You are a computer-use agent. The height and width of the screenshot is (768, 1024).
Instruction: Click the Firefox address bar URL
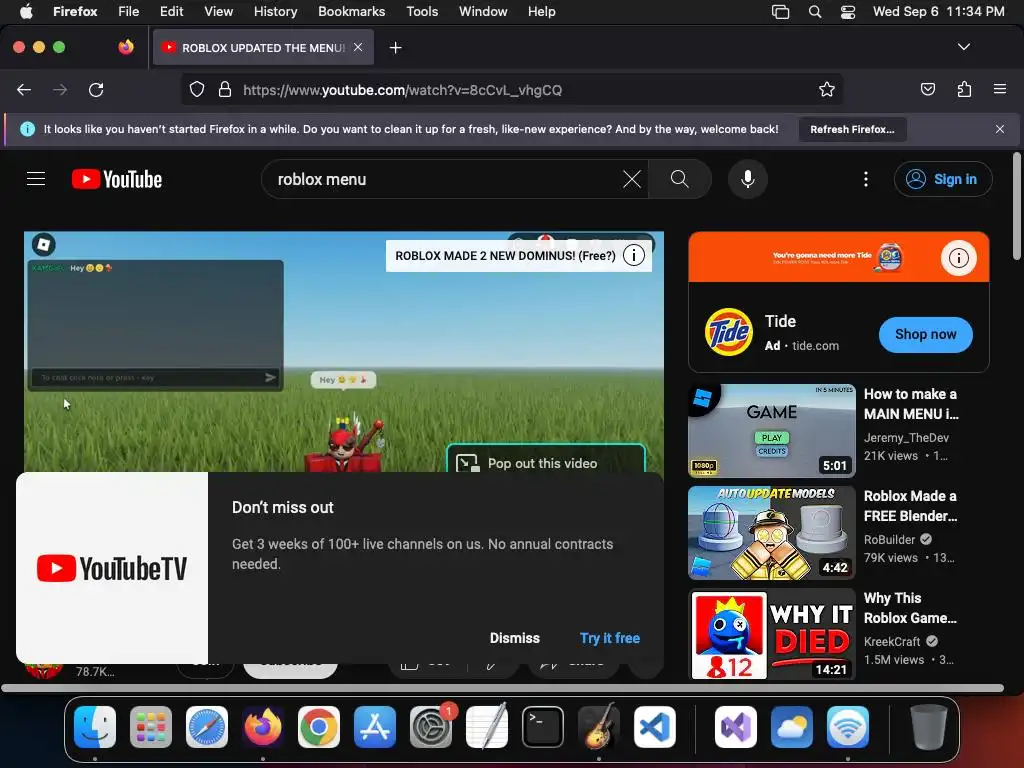402,90
